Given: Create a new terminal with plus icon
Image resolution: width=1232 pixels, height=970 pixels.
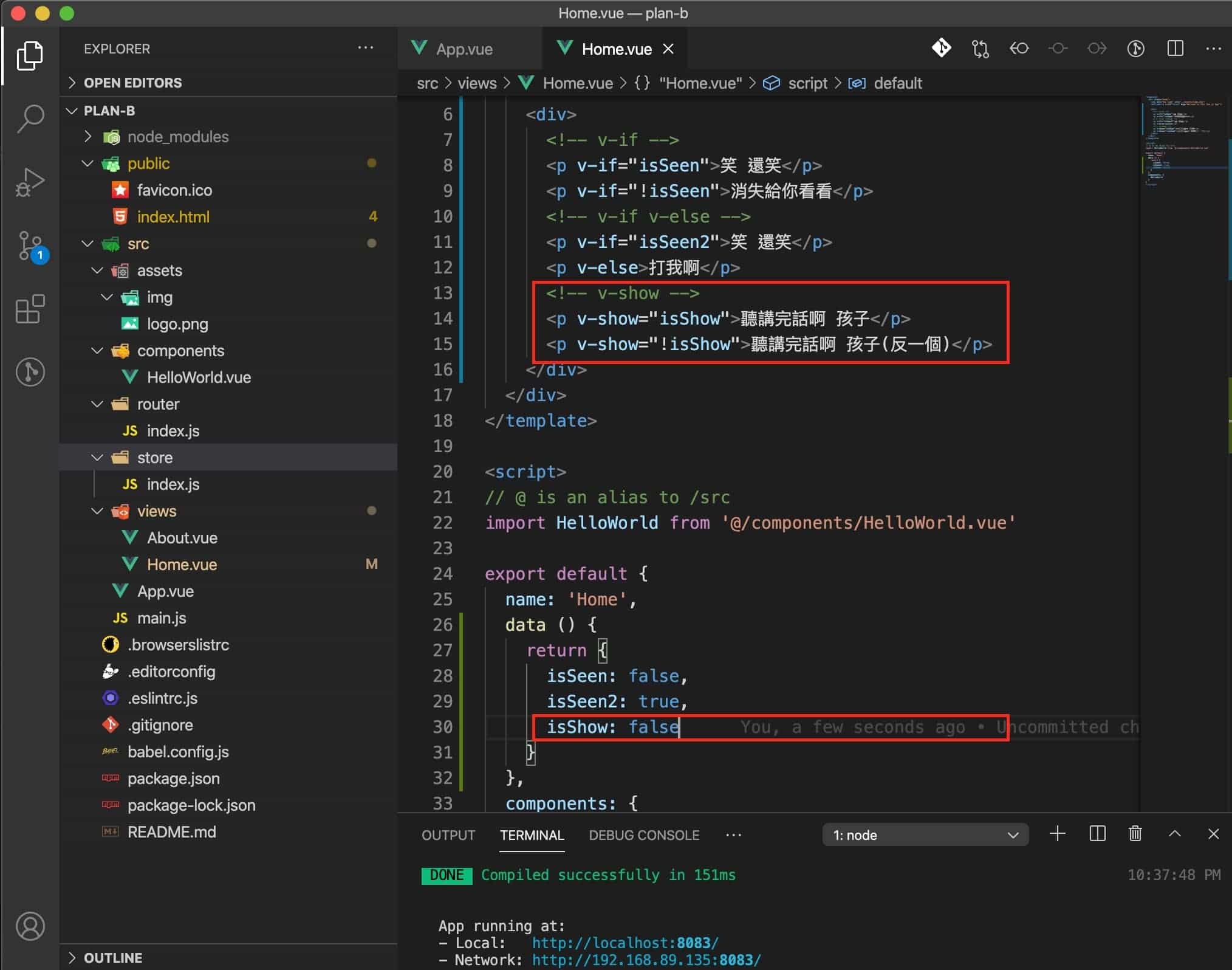Looking at the screenshot, I should [1057, 834].
